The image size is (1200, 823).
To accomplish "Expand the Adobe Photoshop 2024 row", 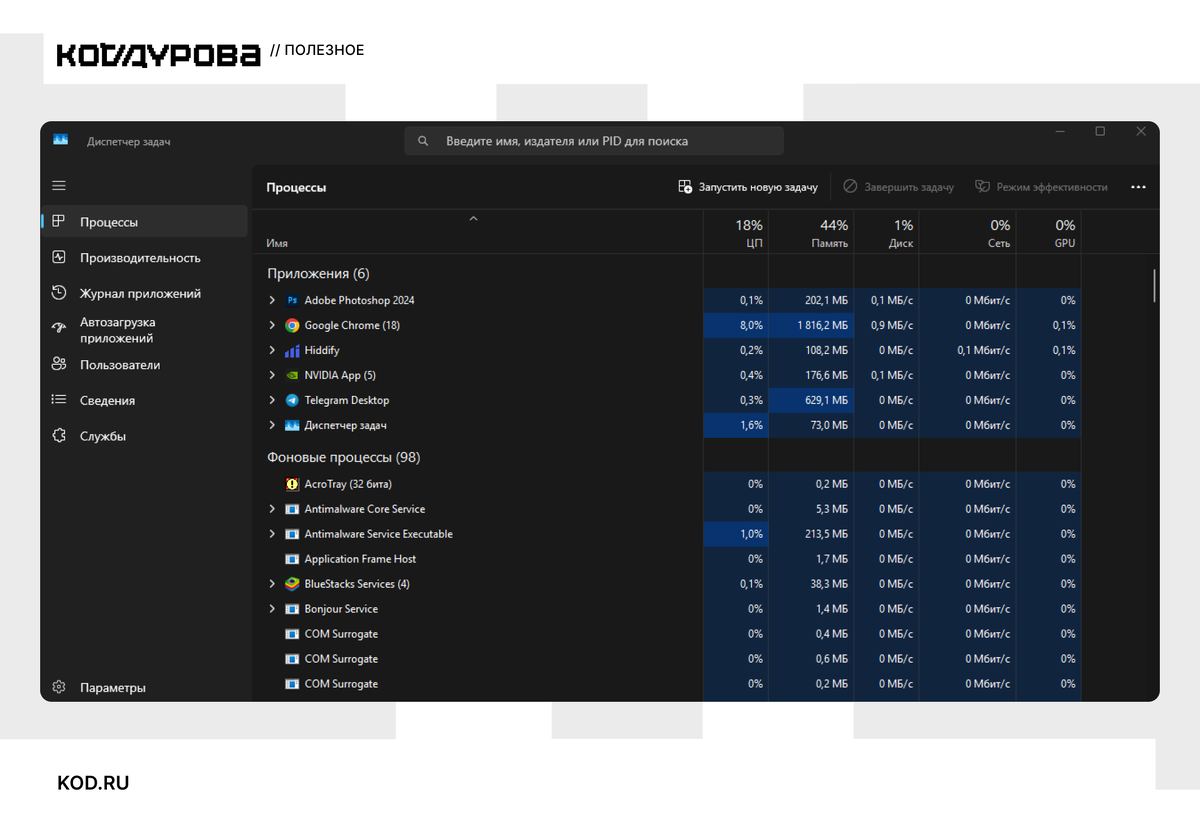I will point(272,300).
